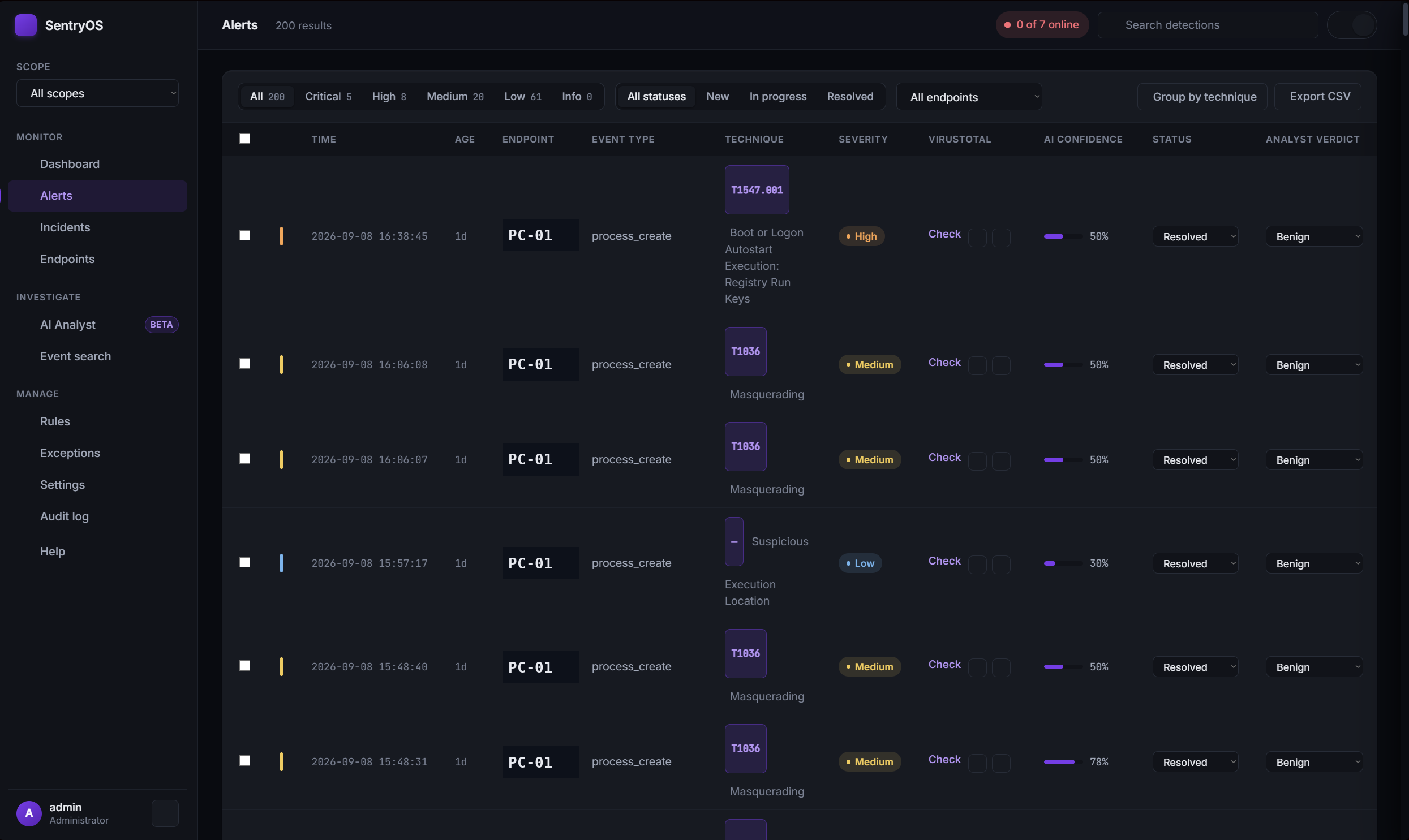
Task: Filter alerts by Critical severity tab
Action: pyautogui.click(x=328, y=96)
